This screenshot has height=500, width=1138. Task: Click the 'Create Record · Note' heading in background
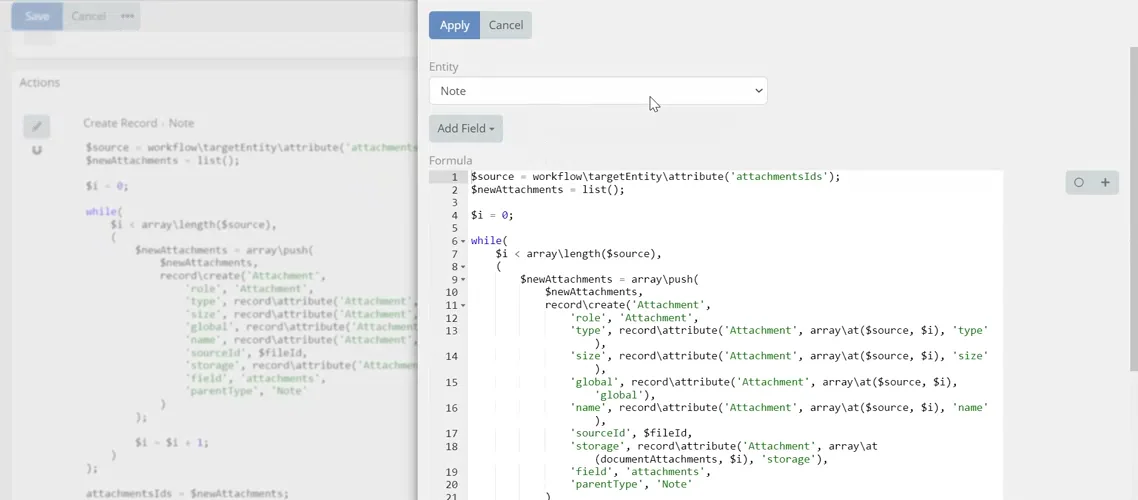coord(139,123)
